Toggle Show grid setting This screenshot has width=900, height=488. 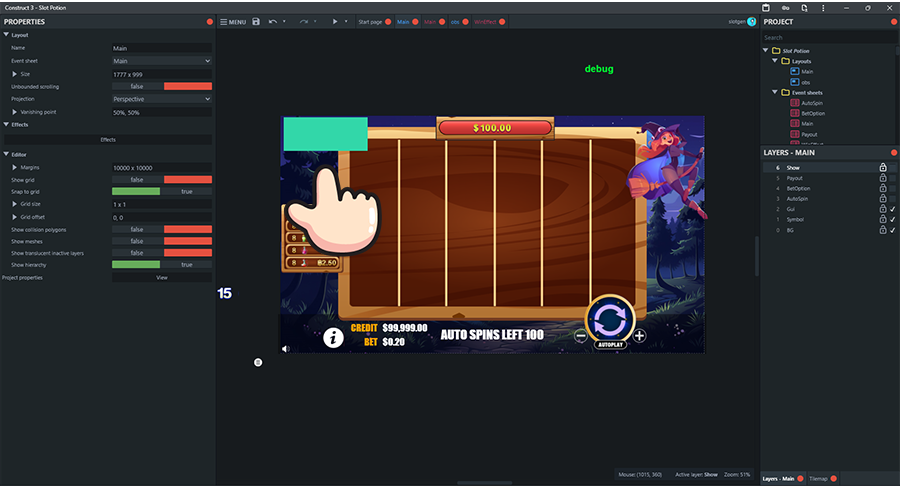coord(162,180)
